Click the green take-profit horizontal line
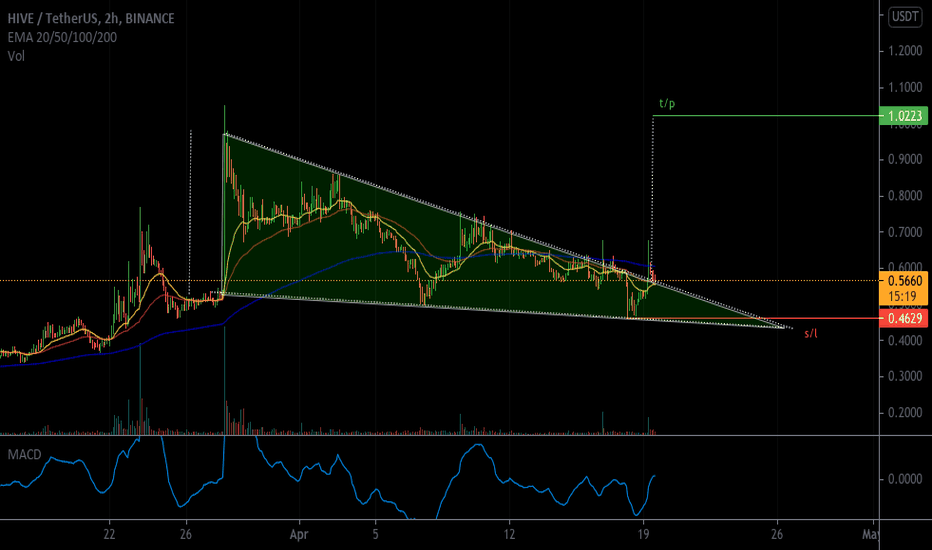The width and height of the screenshot is (932, 550). pos(766,115)
